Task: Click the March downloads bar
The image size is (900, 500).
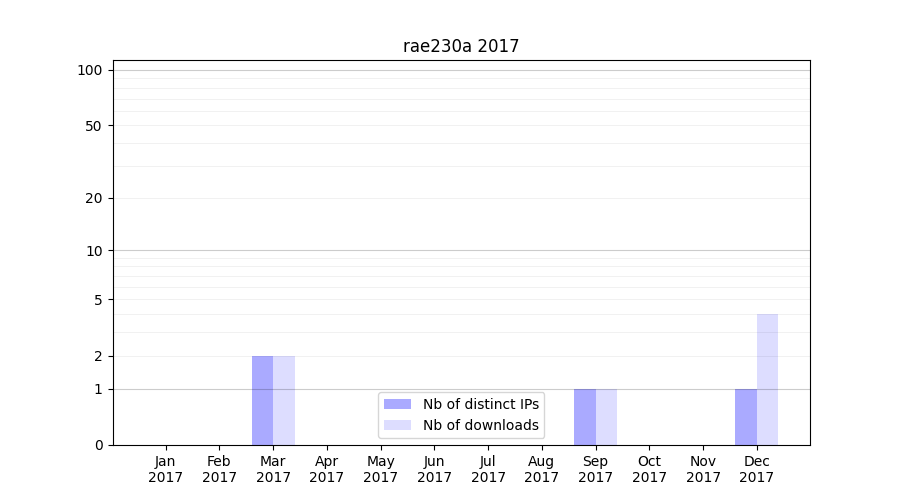Action: pyautogui.click(x=284, y=400)
